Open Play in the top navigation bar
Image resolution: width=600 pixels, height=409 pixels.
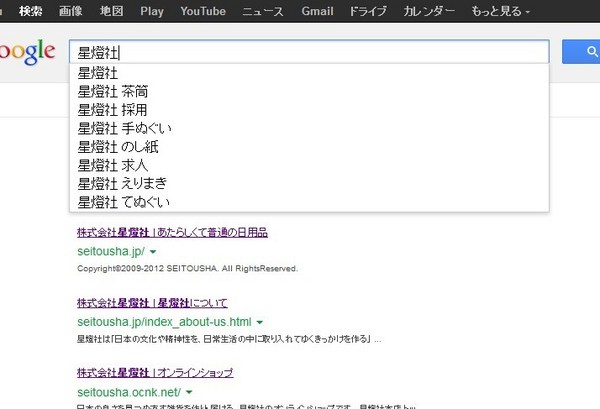[152, 11]
